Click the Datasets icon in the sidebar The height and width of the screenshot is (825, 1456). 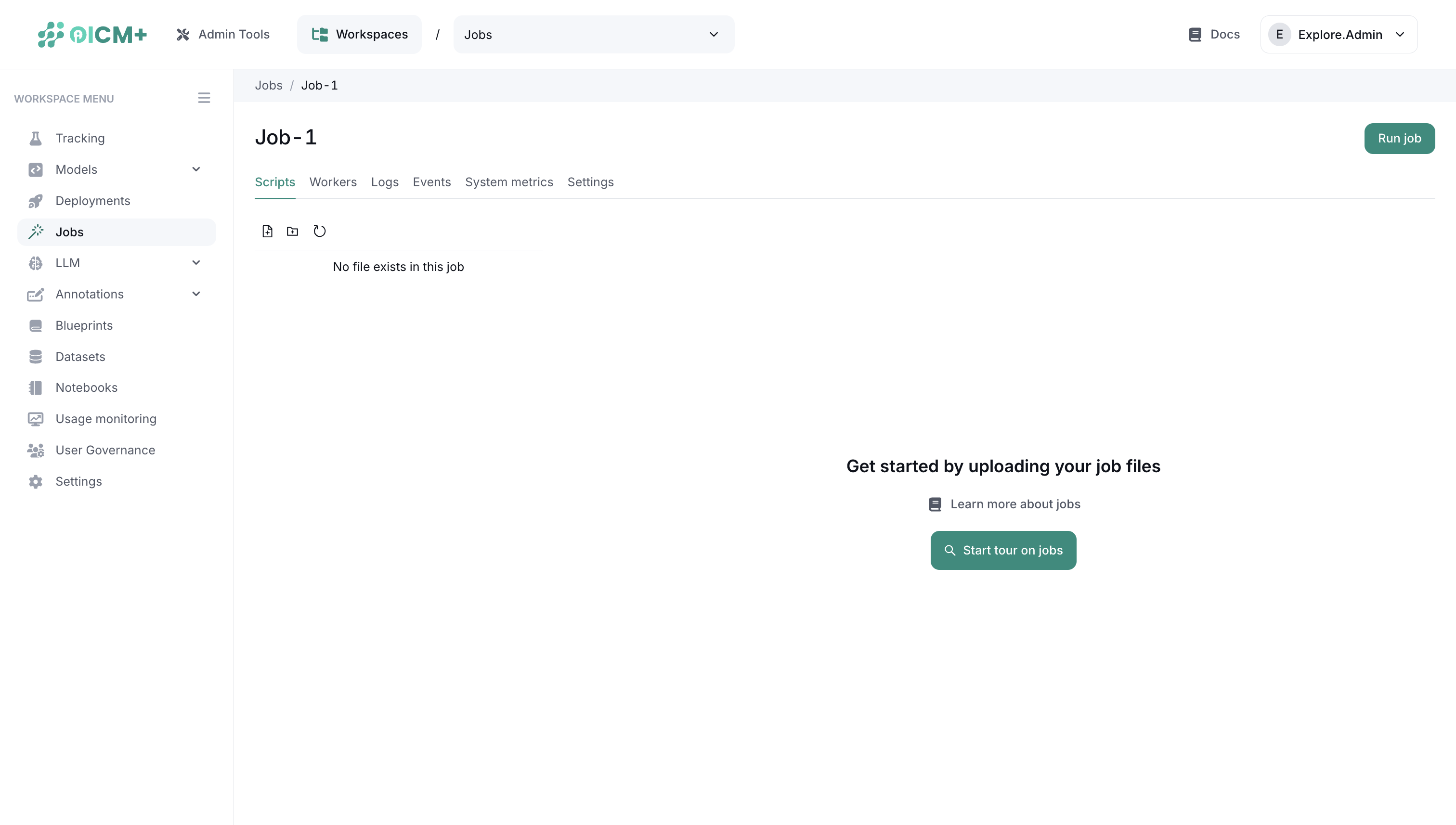click(x=36, y=356)
